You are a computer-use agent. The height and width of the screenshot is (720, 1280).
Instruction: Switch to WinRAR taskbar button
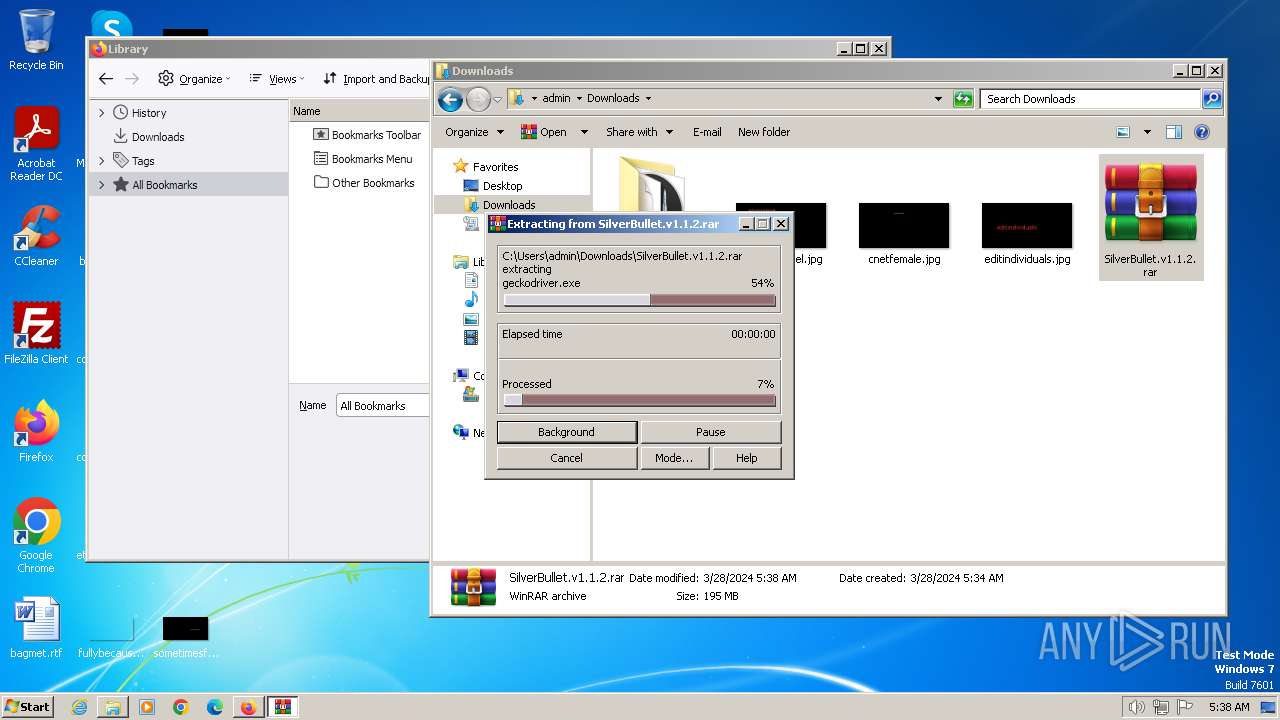pyautogui.click(x=283, y=707)
